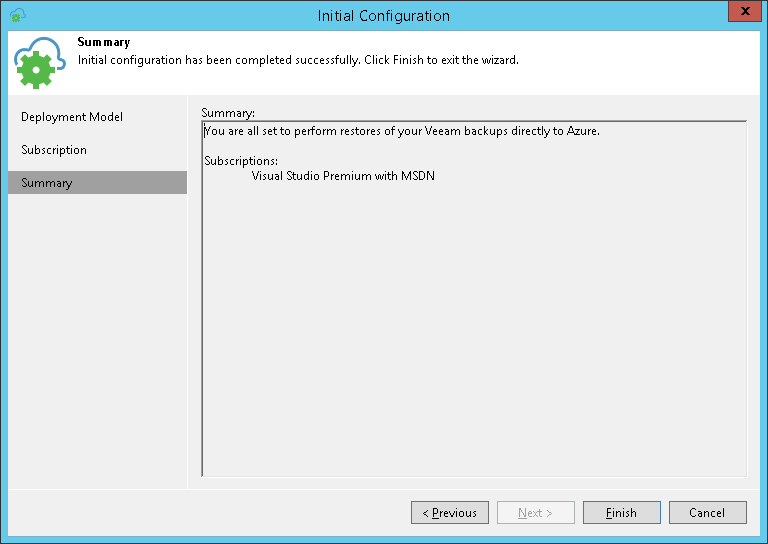The height and width of the screenshot is (544, 768).
Task: Click the Subscriptions: line in the summary
Action: point(241,161)
